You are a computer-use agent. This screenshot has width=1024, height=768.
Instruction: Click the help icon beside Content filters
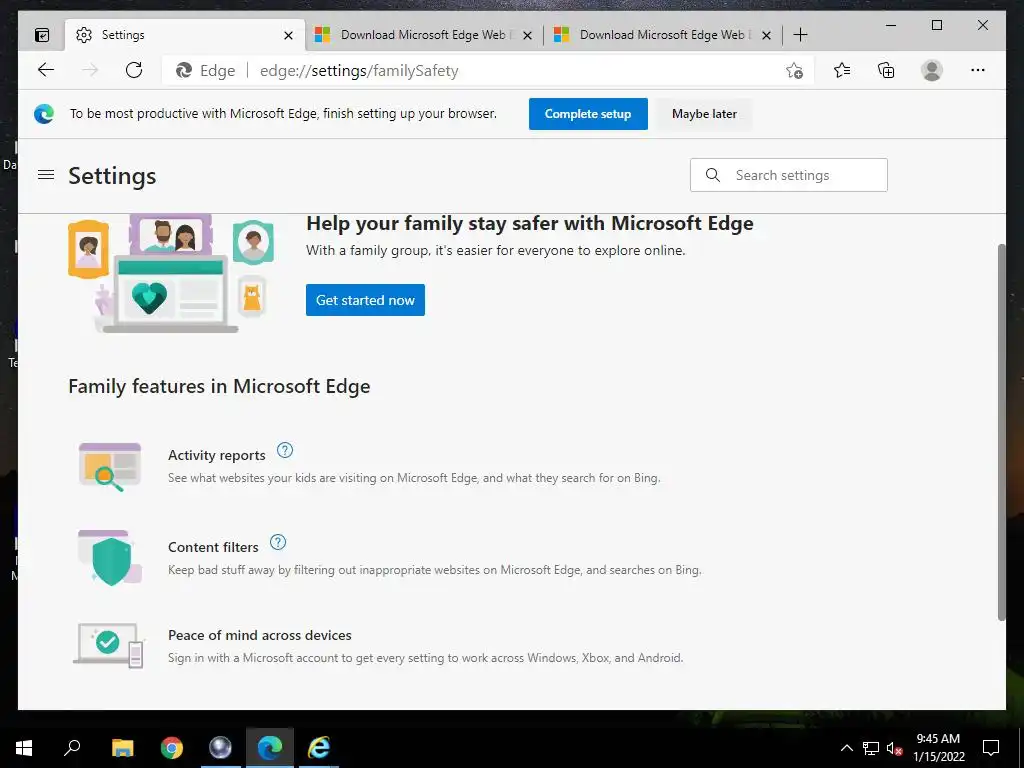tap(278, 542)
